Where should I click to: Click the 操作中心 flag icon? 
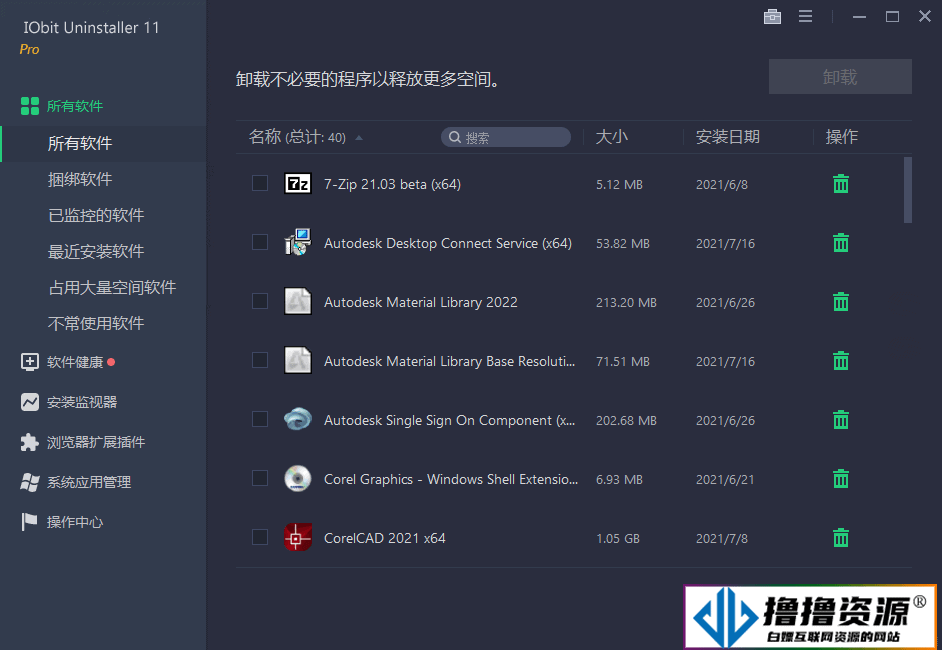coord(29,521)
